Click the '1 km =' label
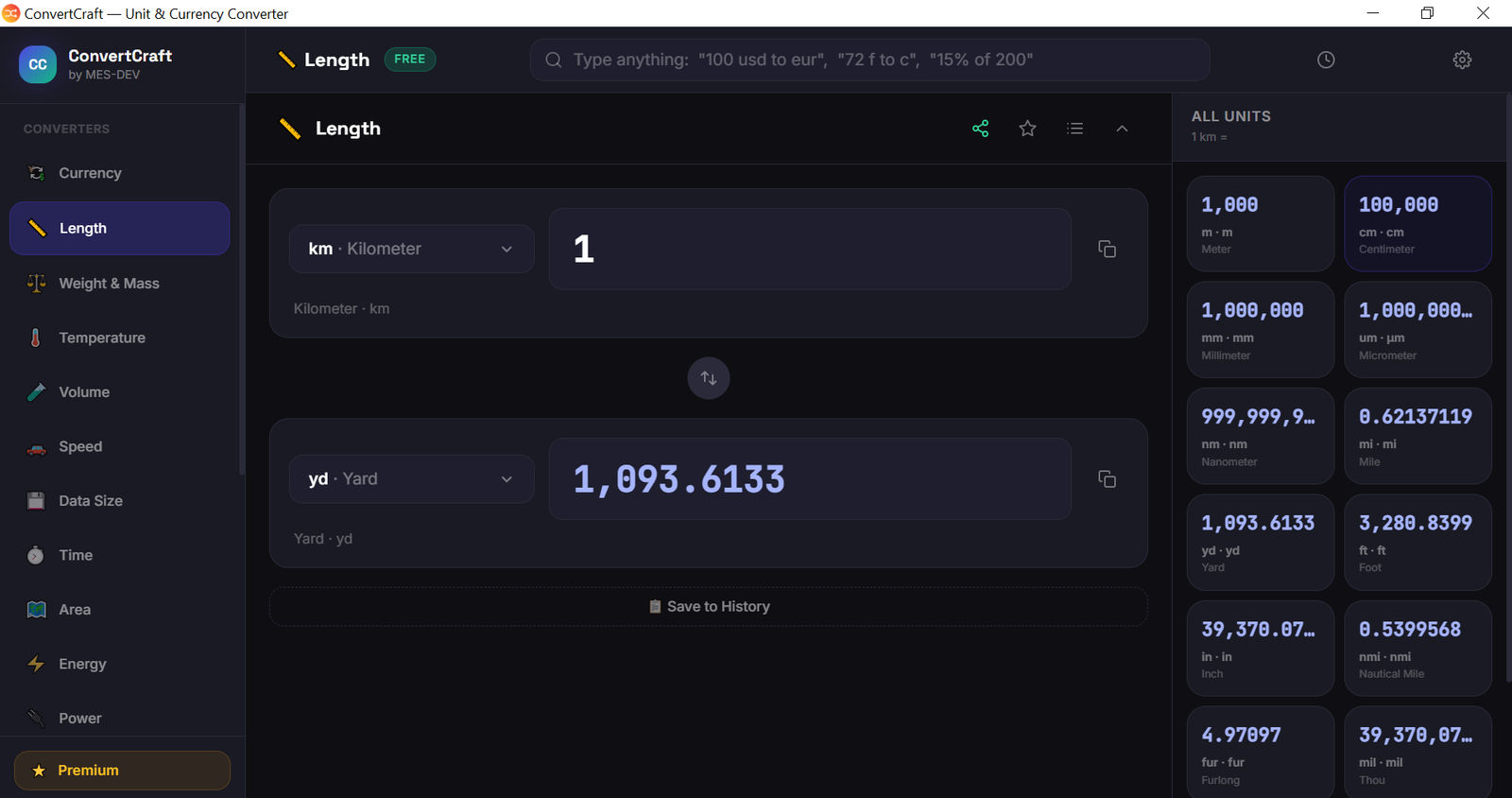The height and width of the screenshot is (798, 1512). pyautogui.click(x=1210, y=137)
